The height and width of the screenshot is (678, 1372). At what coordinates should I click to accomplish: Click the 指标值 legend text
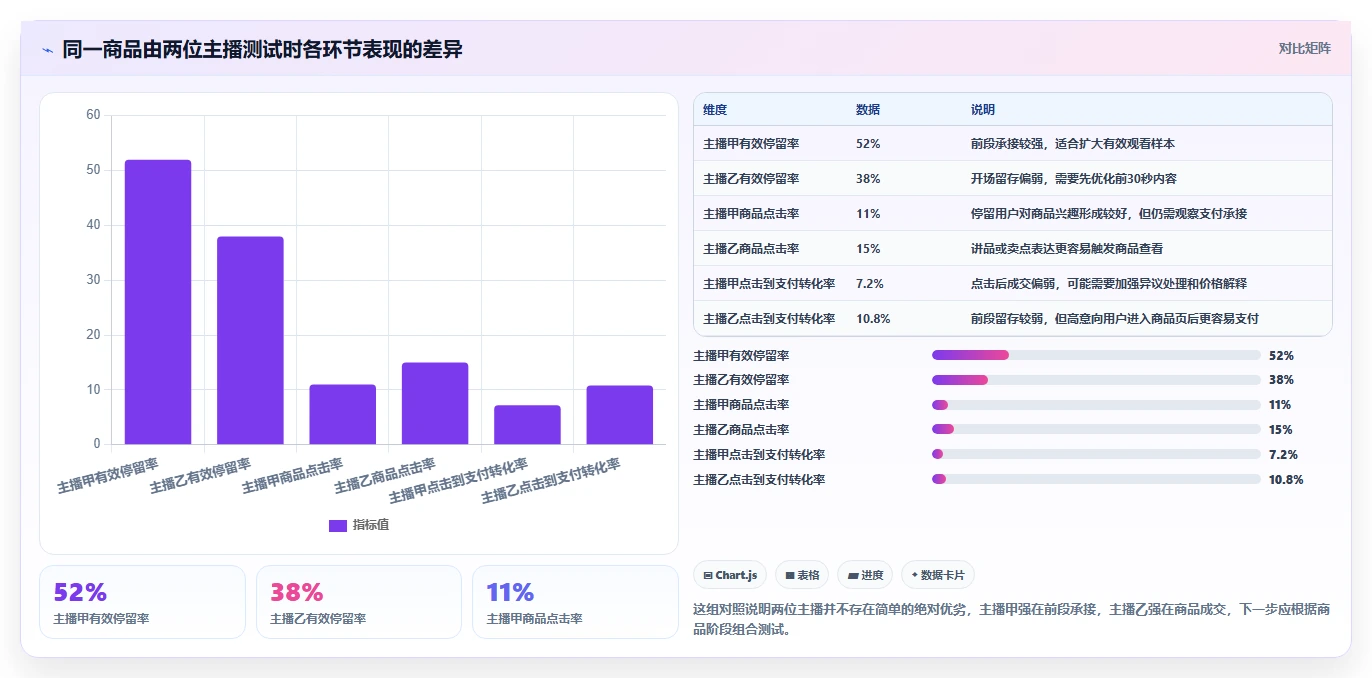coord(370,525)
